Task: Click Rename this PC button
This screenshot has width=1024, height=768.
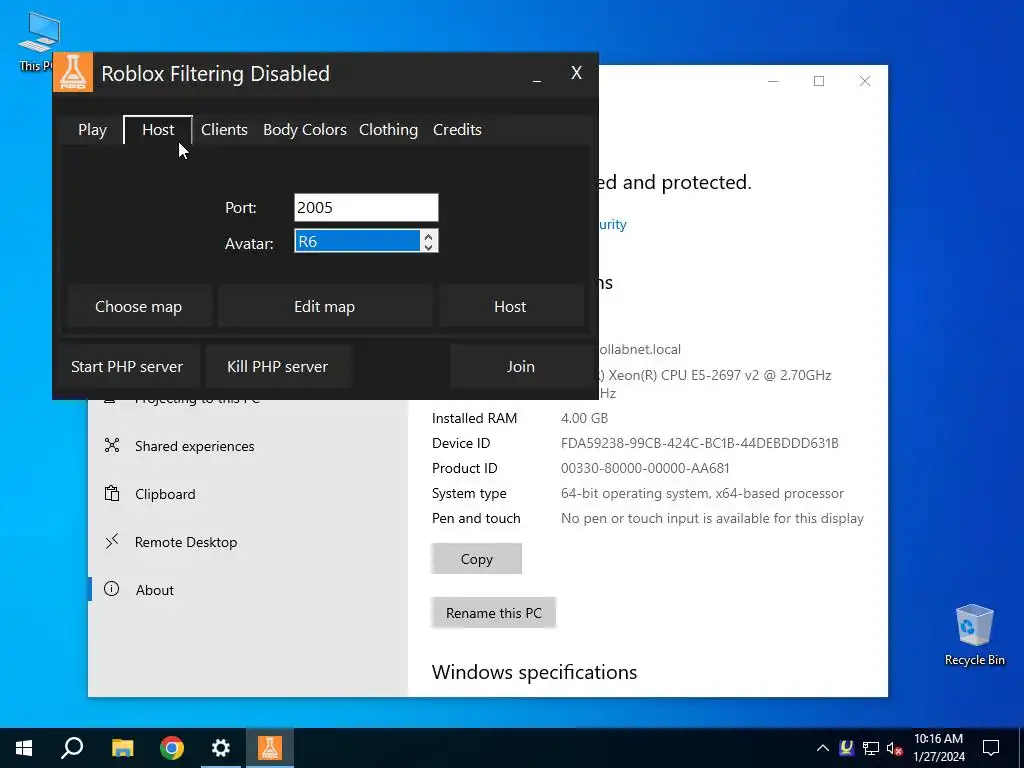Action: (494, 613)
